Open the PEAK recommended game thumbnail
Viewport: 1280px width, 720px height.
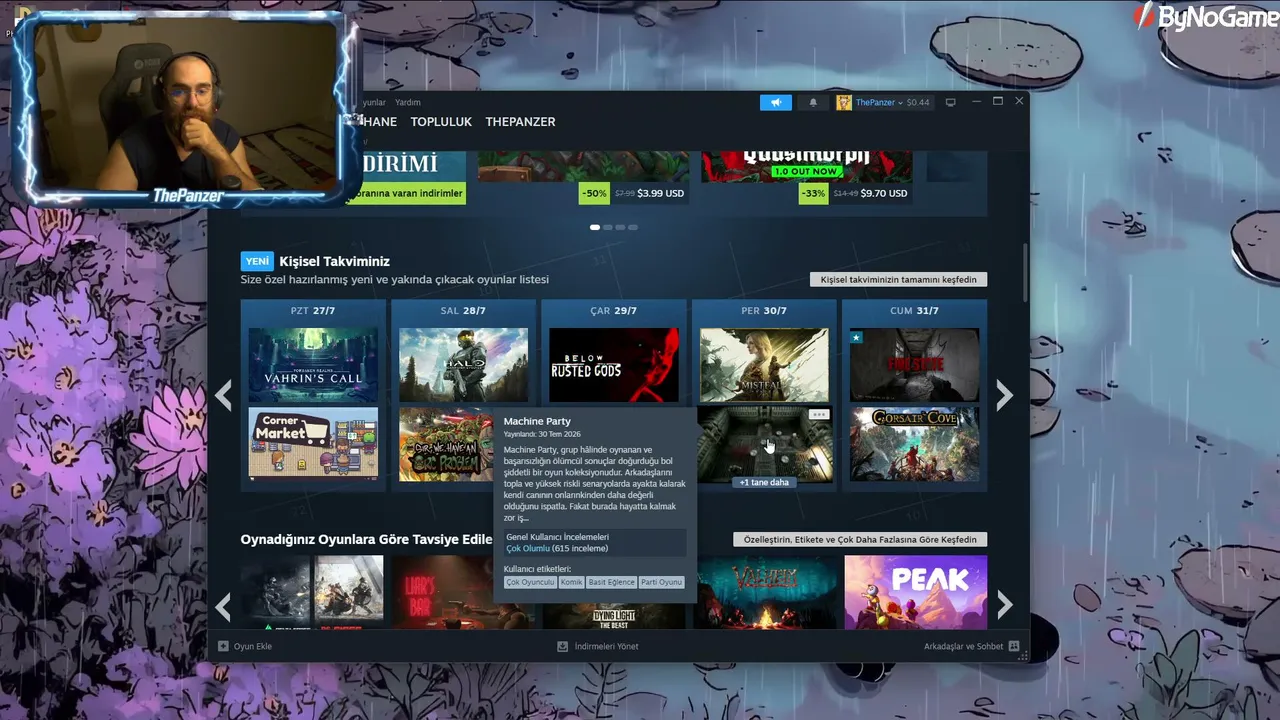point(915,592)
